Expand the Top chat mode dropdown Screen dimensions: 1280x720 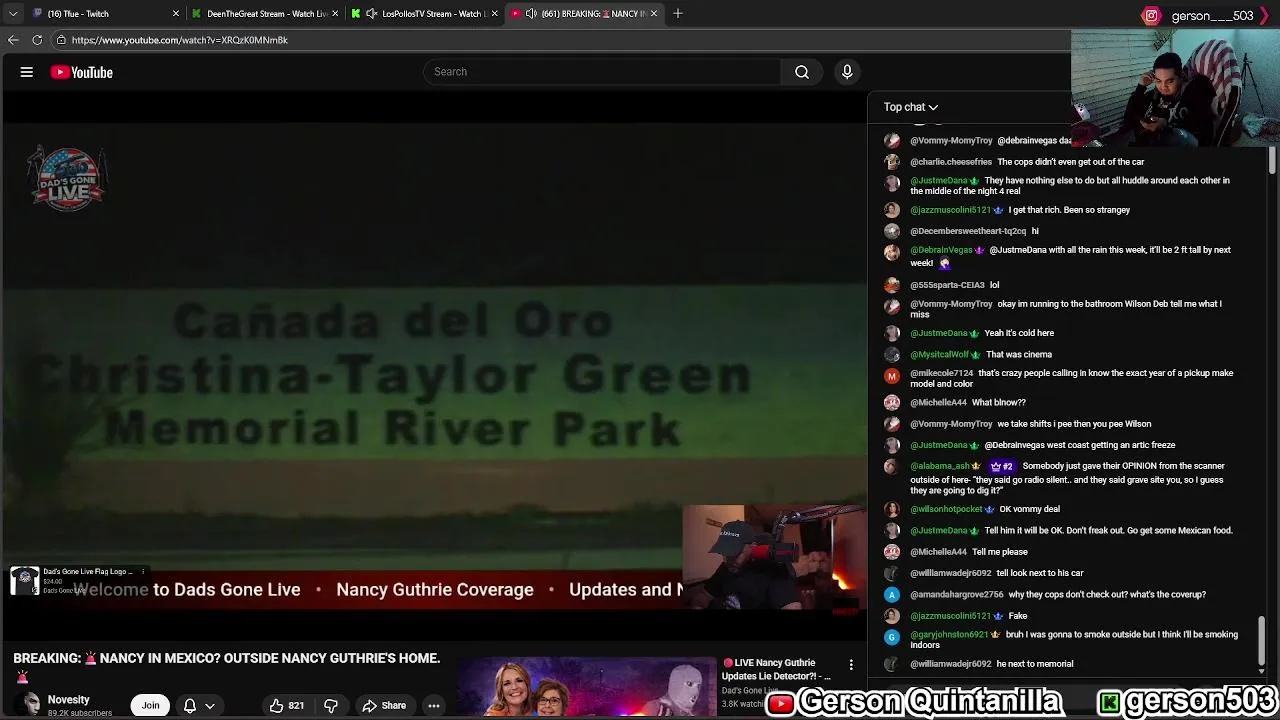click(x=910, y=107)
